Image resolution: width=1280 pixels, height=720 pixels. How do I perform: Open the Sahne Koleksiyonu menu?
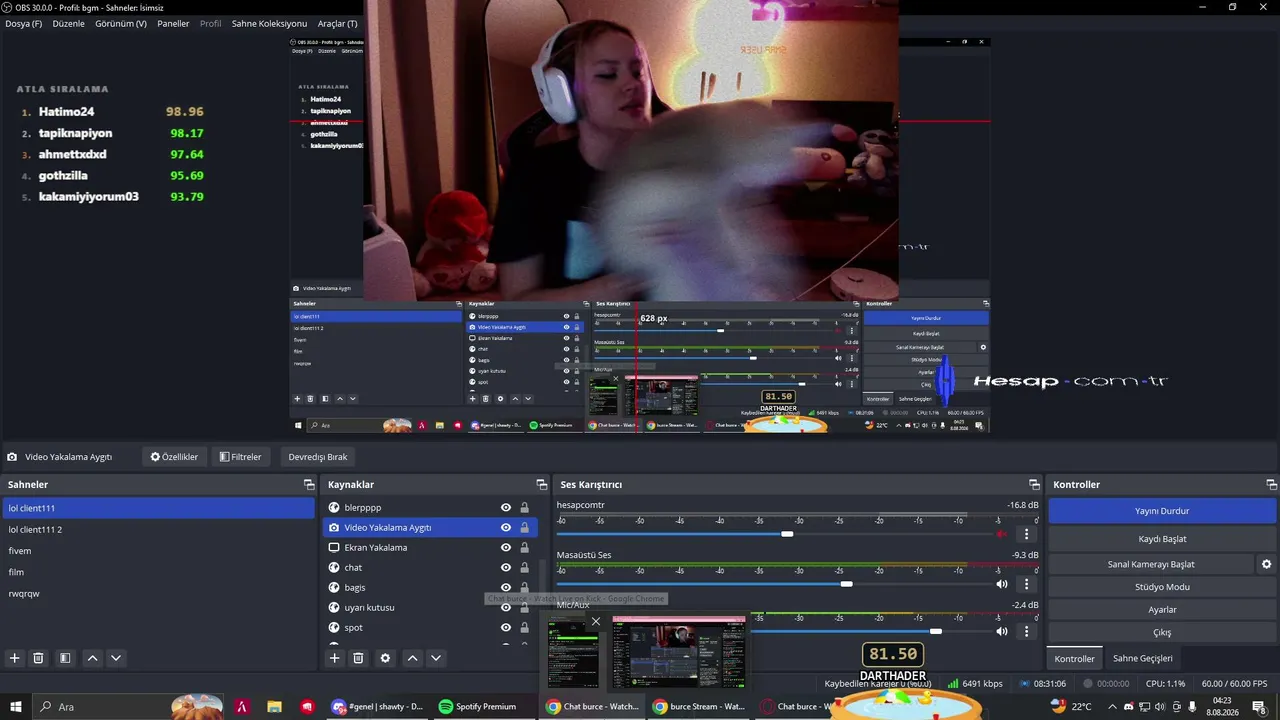269,24
